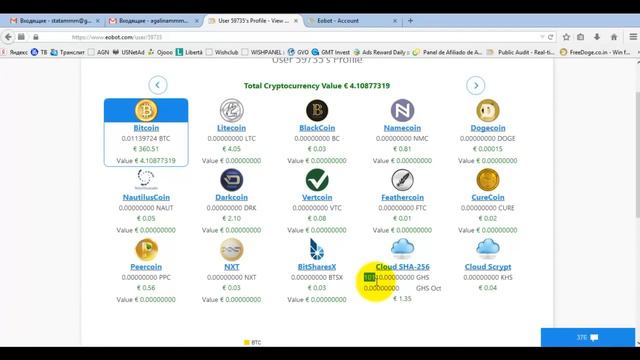Click the CureCoin gold icon
640x360 pixels.
[488, 180]
